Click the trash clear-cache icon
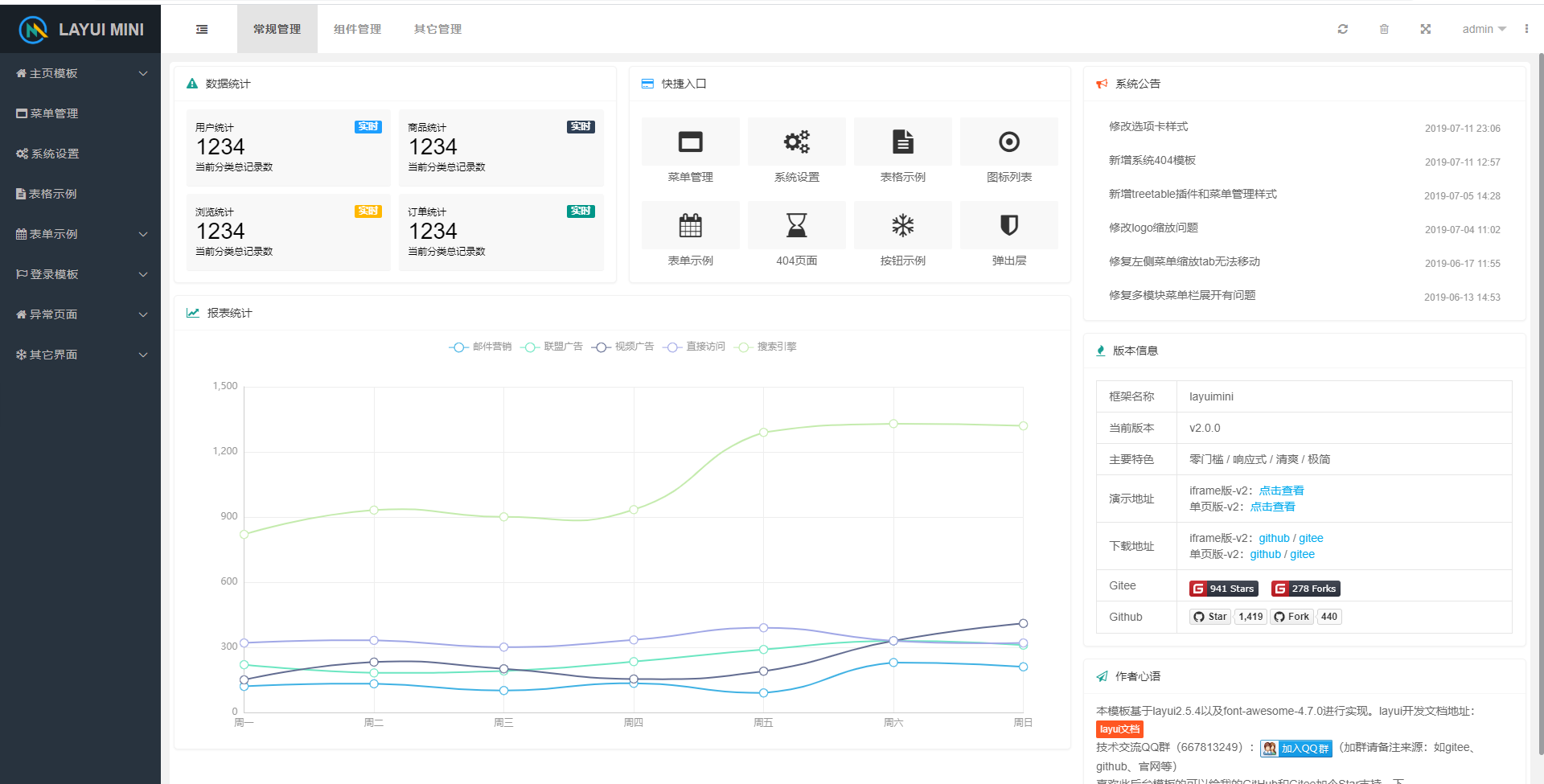 1384,30
